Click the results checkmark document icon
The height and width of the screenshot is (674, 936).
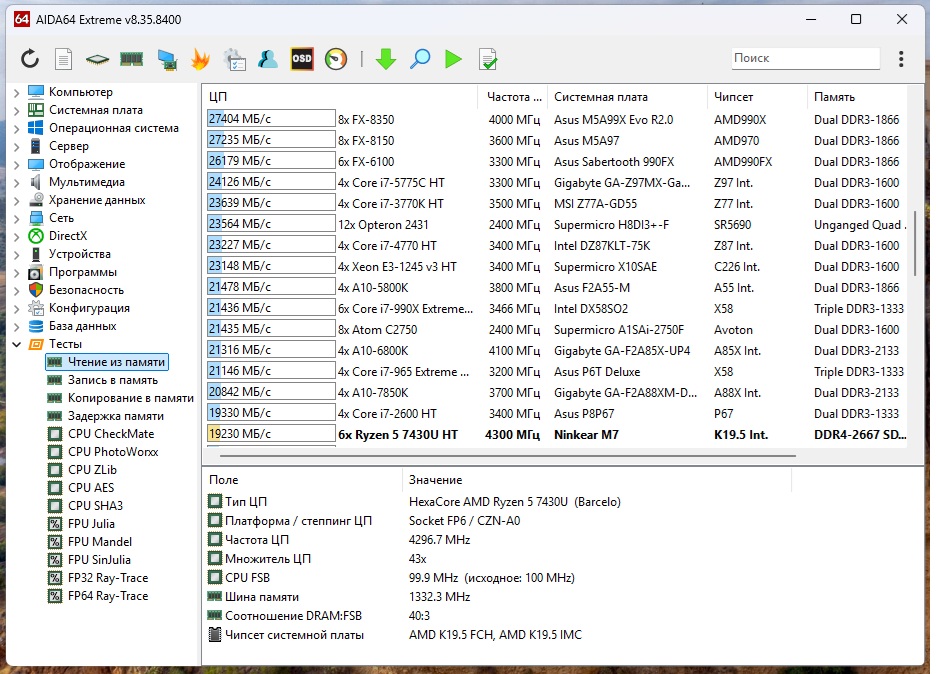point(488,59)
